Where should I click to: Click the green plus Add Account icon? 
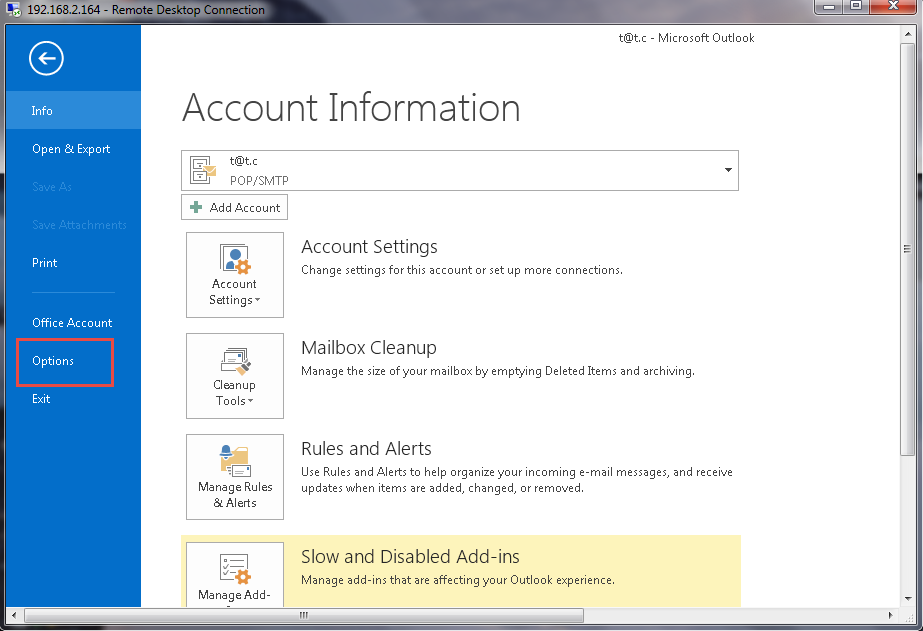[196, 207]
